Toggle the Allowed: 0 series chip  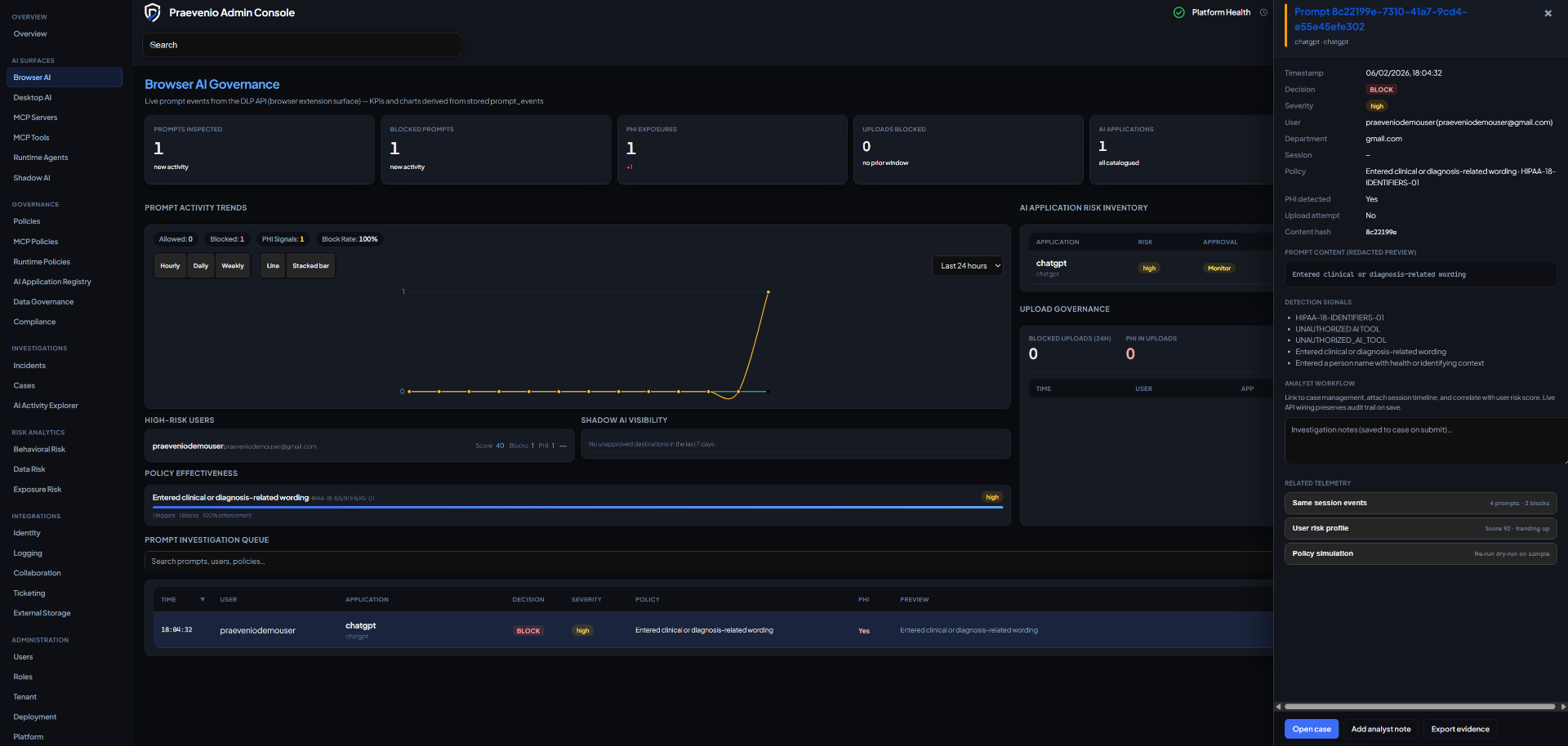(x=176, y=239)
